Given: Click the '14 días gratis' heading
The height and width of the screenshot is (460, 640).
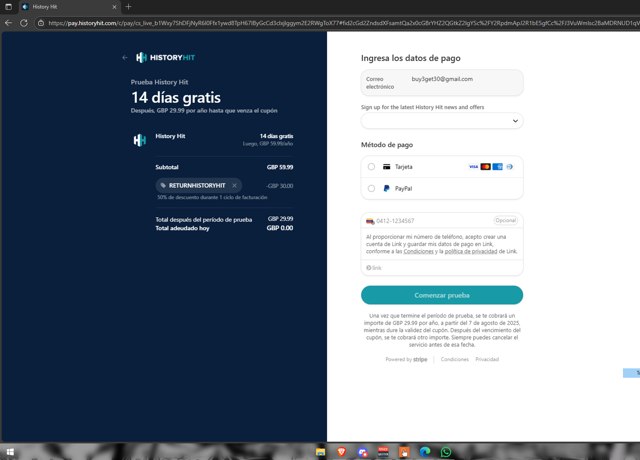Looking at the screenshot, I should (176, 98).
